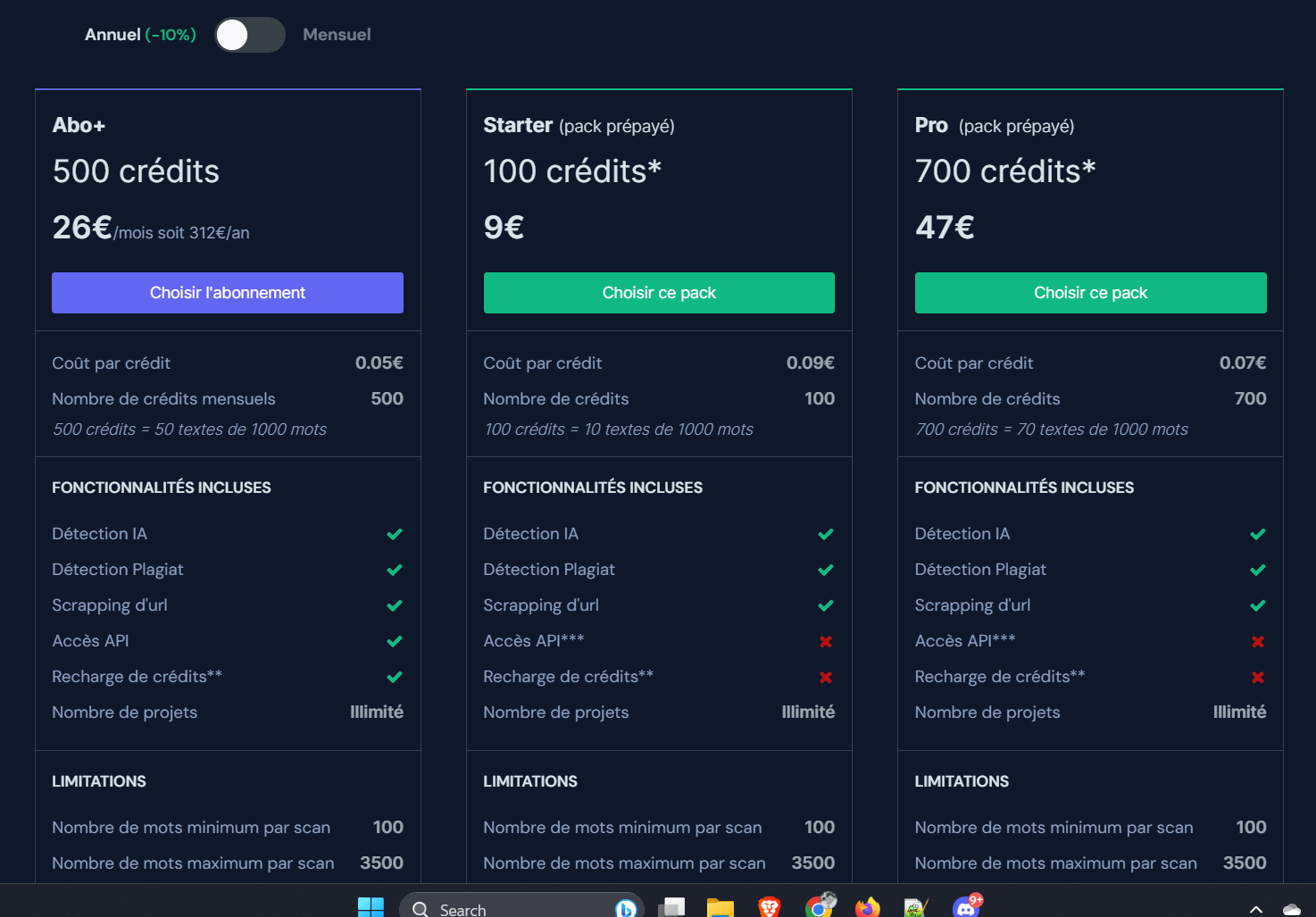Open Task View on the taskbar
The width and height of the screenshot is (1316, 917).
click(671, 907)
